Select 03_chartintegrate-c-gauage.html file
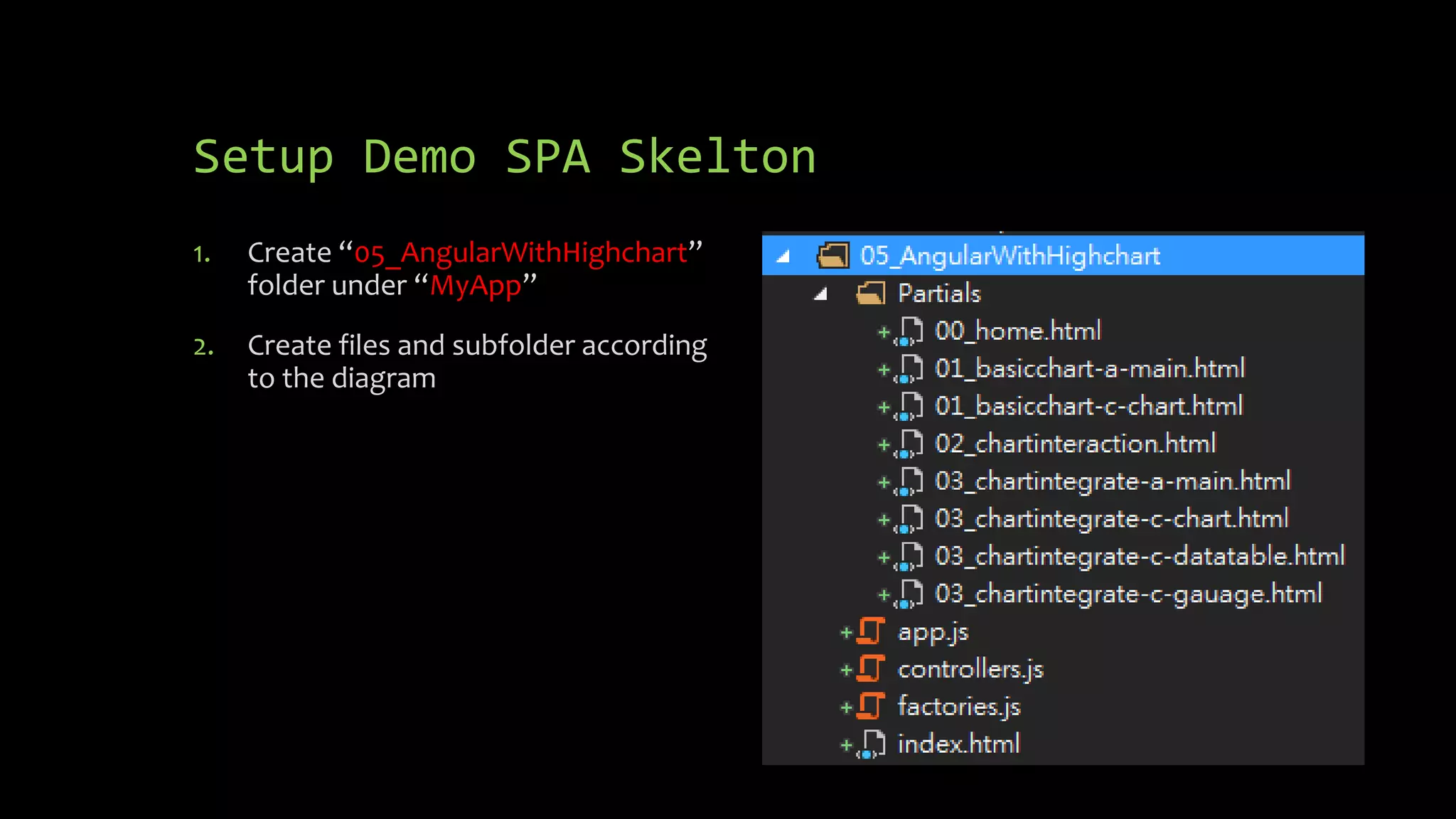 click(x=1128, y=594)
